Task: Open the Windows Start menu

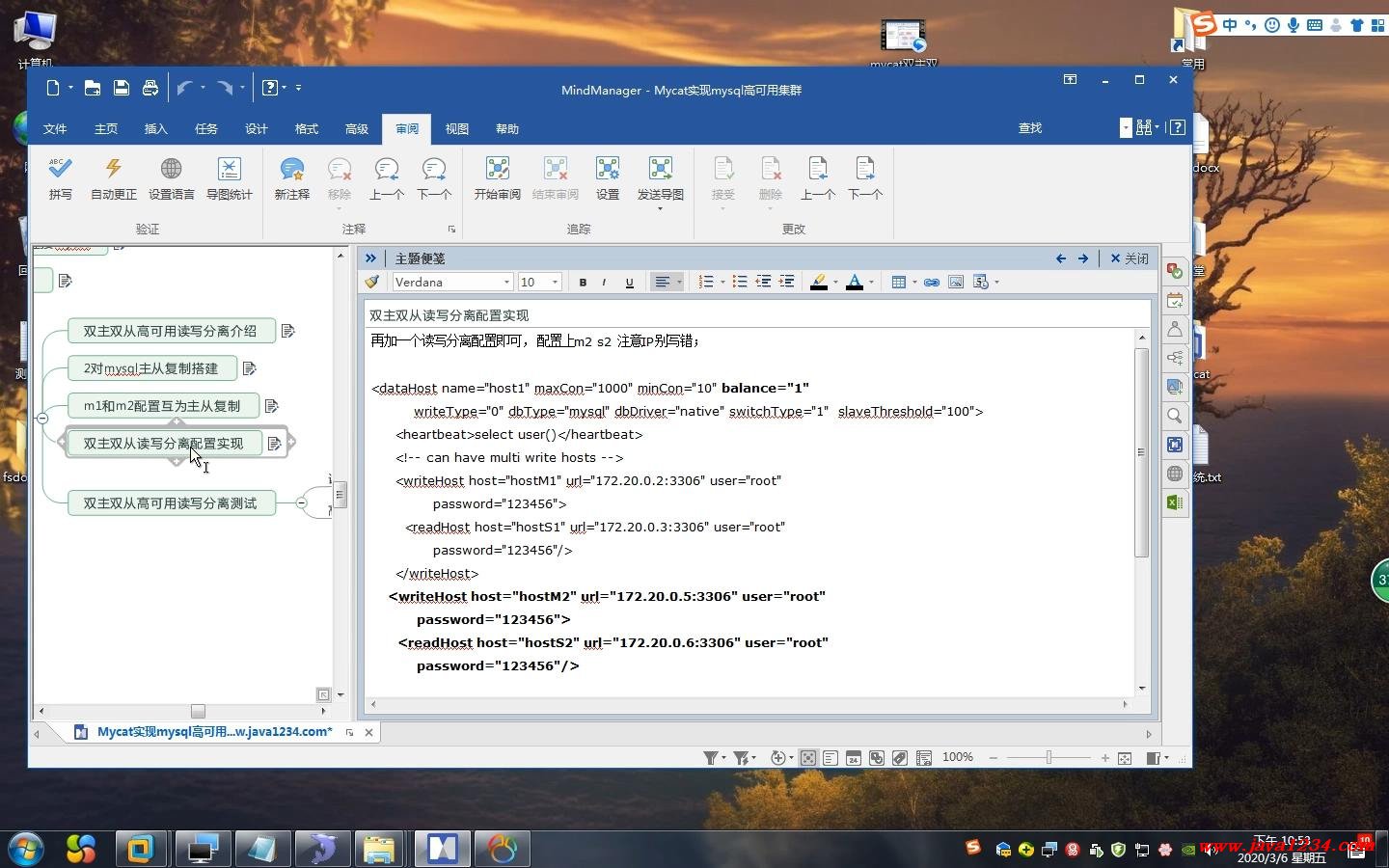Action: pyautogui.click(x=26, y=849)
